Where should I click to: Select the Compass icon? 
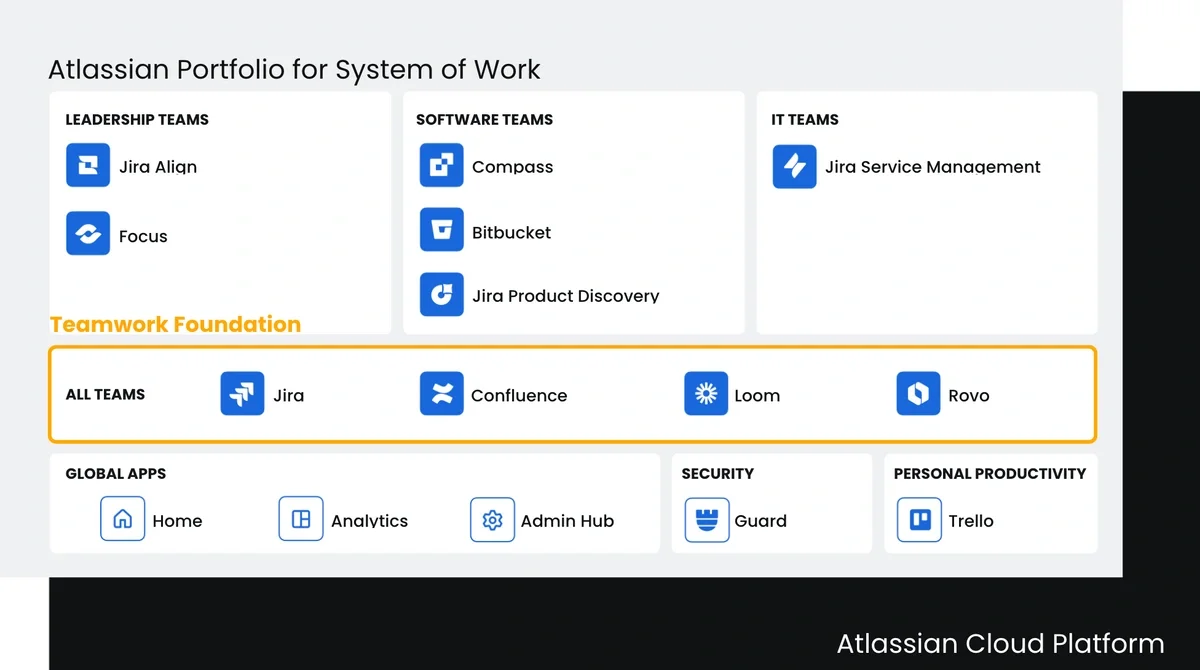(x=441, y=165)
